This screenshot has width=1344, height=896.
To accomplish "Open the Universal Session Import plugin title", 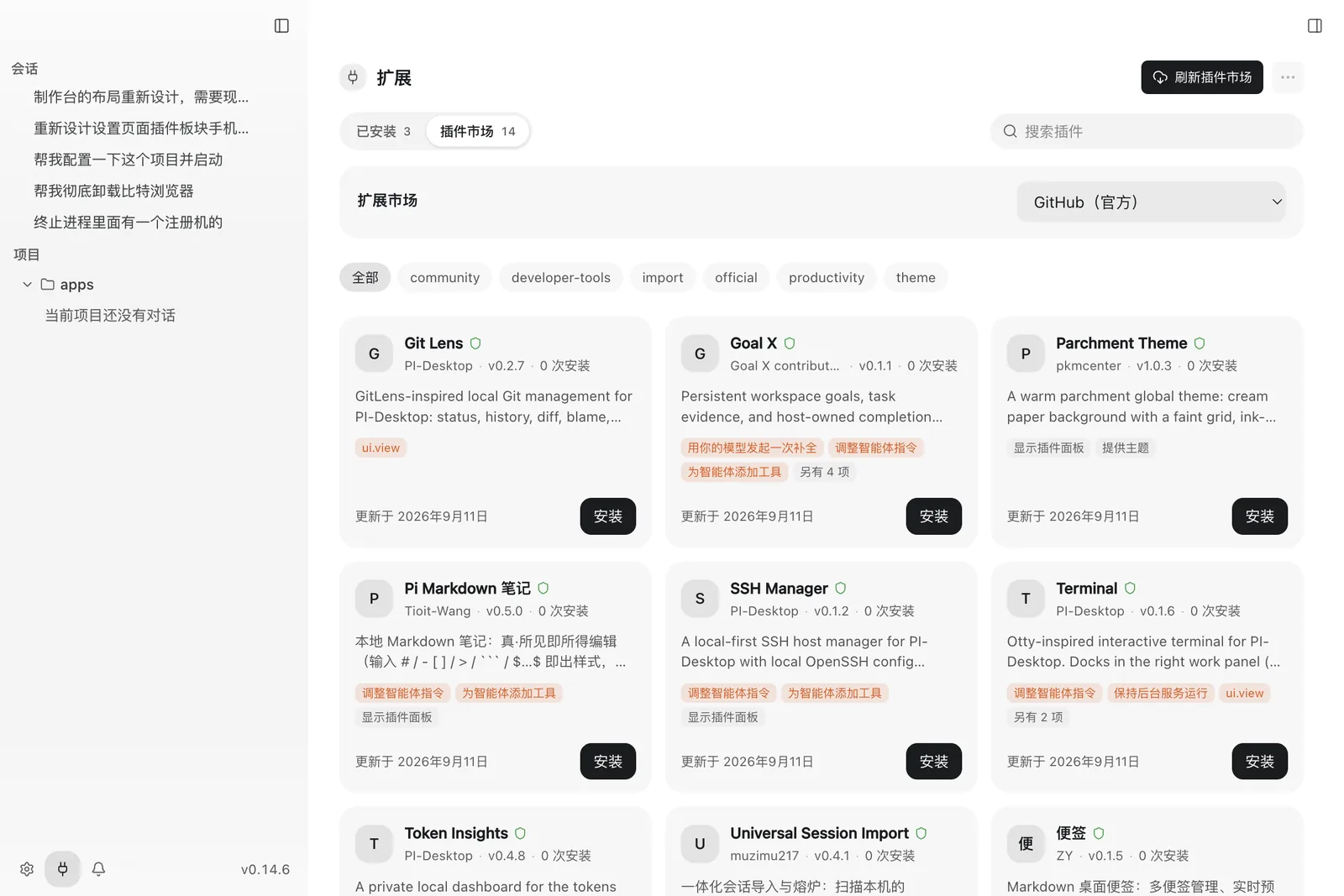I will [x=819, y=834].
